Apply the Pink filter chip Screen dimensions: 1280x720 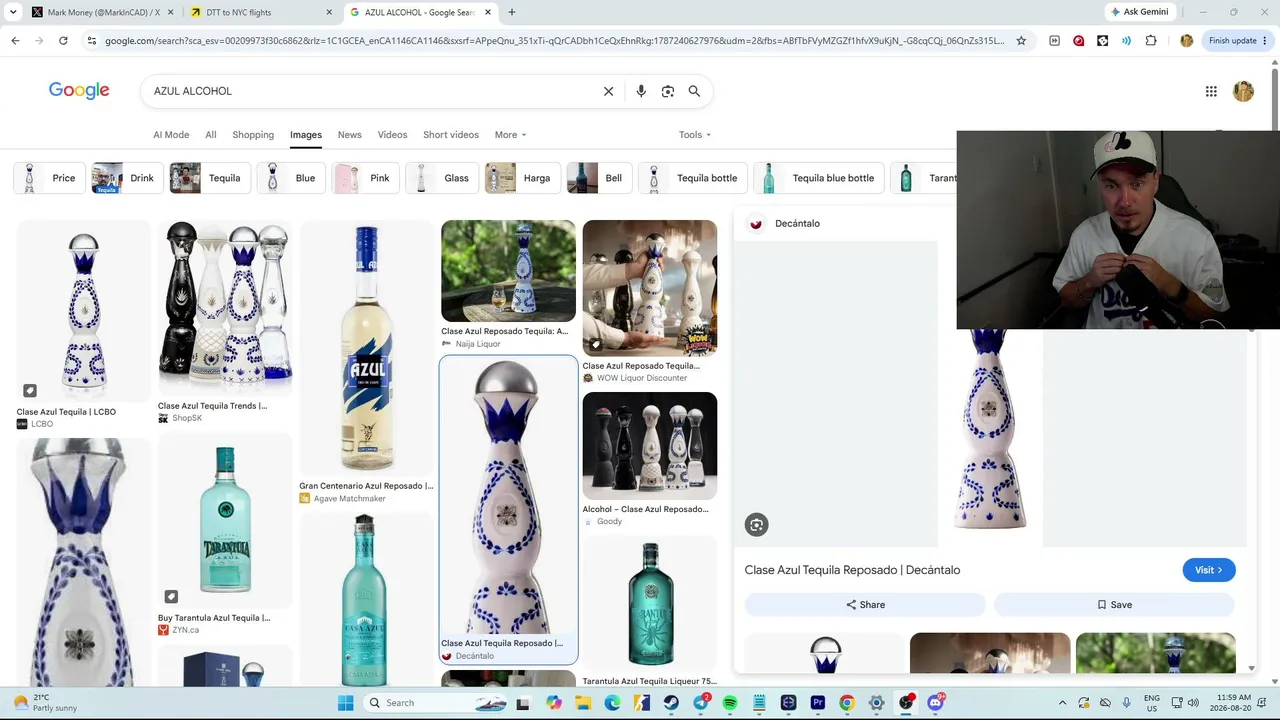(364, 178)
